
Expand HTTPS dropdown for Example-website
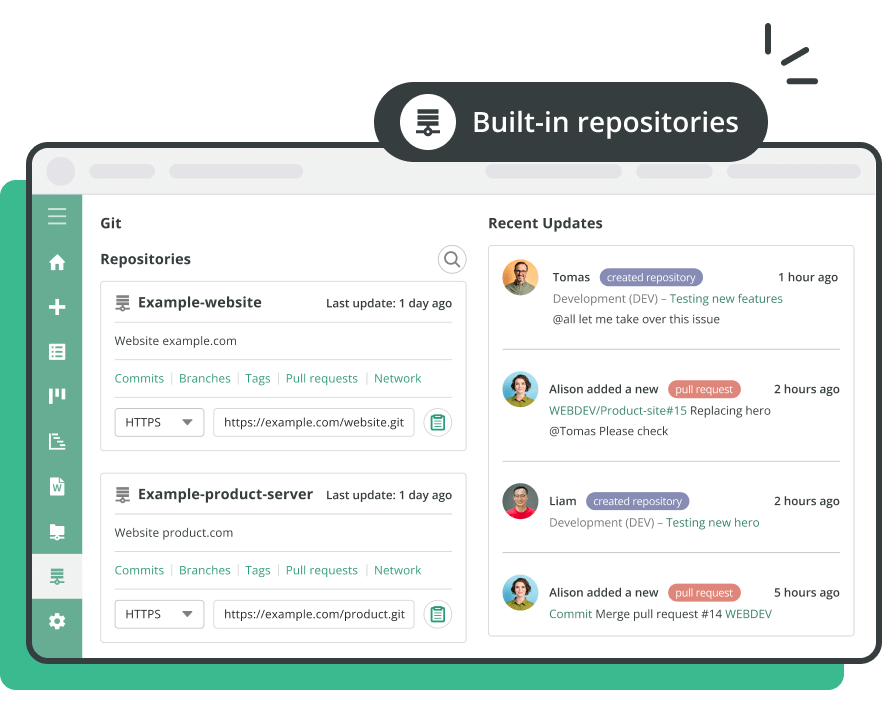point(160,423)
